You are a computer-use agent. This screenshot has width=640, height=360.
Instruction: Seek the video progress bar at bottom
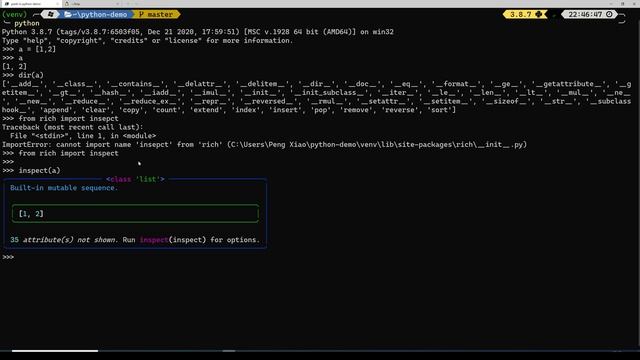click(320, 351)
